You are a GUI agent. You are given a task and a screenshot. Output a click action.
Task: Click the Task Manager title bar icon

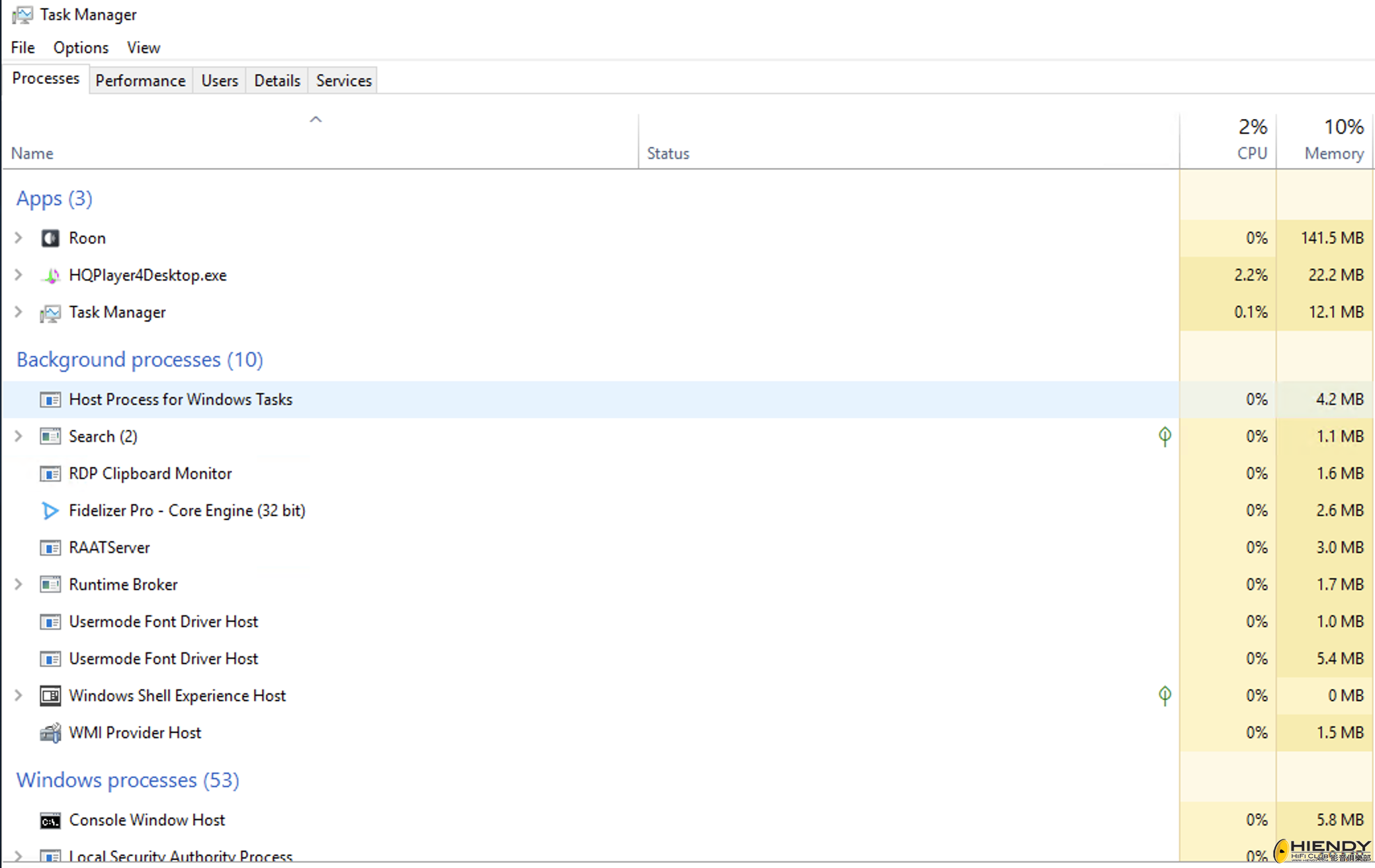point(22,14)
